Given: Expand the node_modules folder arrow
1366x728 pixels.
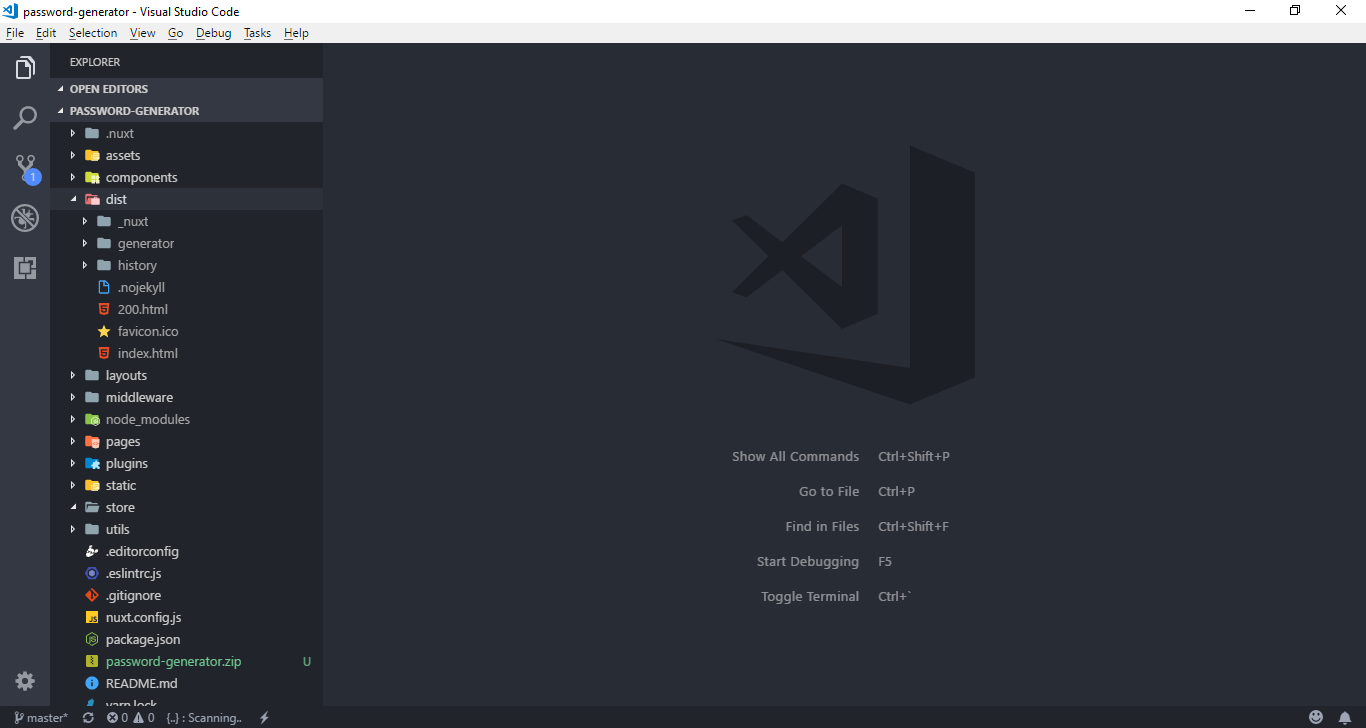Looking at the screenshot, I should click(73, 419).
